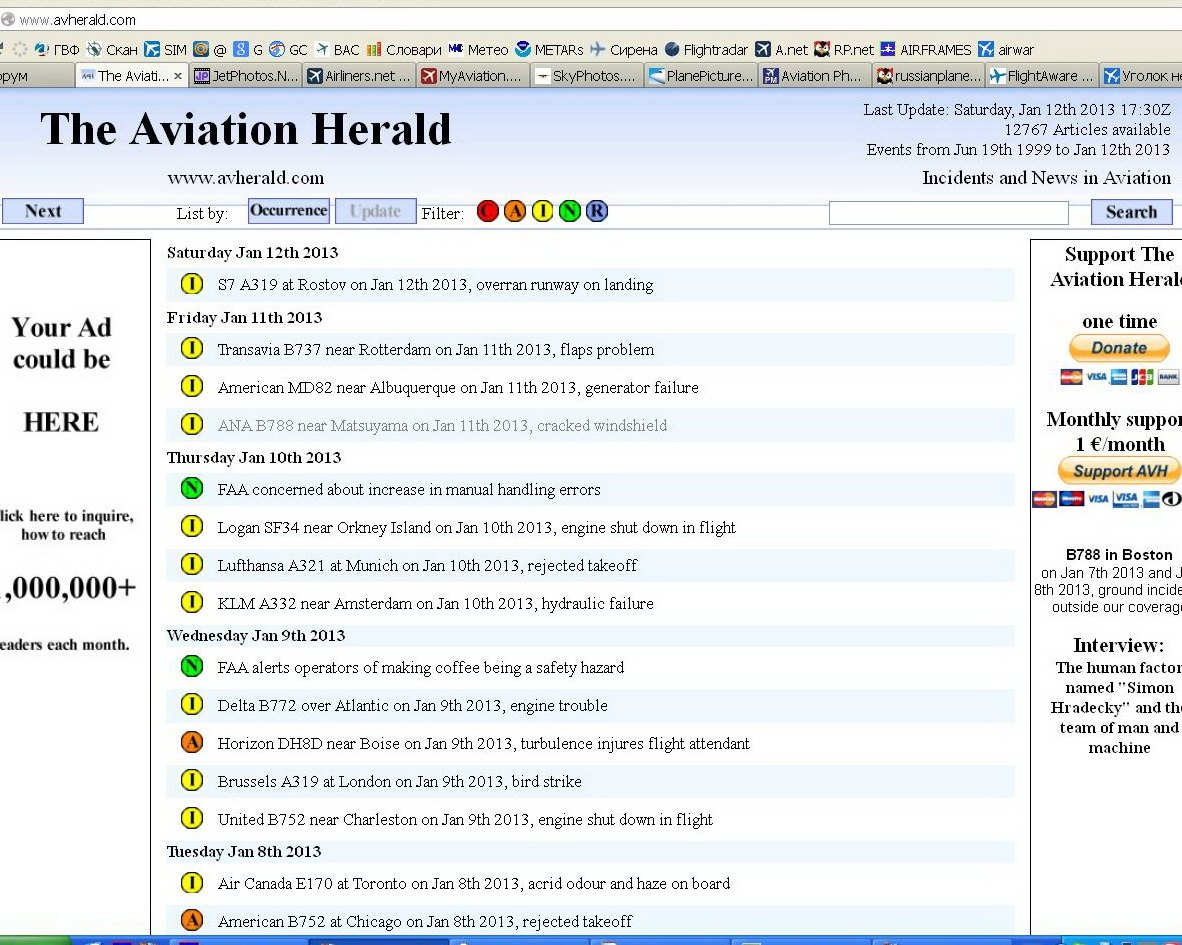Screen dimensions: 1182x945
Task: Filter by yellow Incident category icon
Action: (542, 212)
